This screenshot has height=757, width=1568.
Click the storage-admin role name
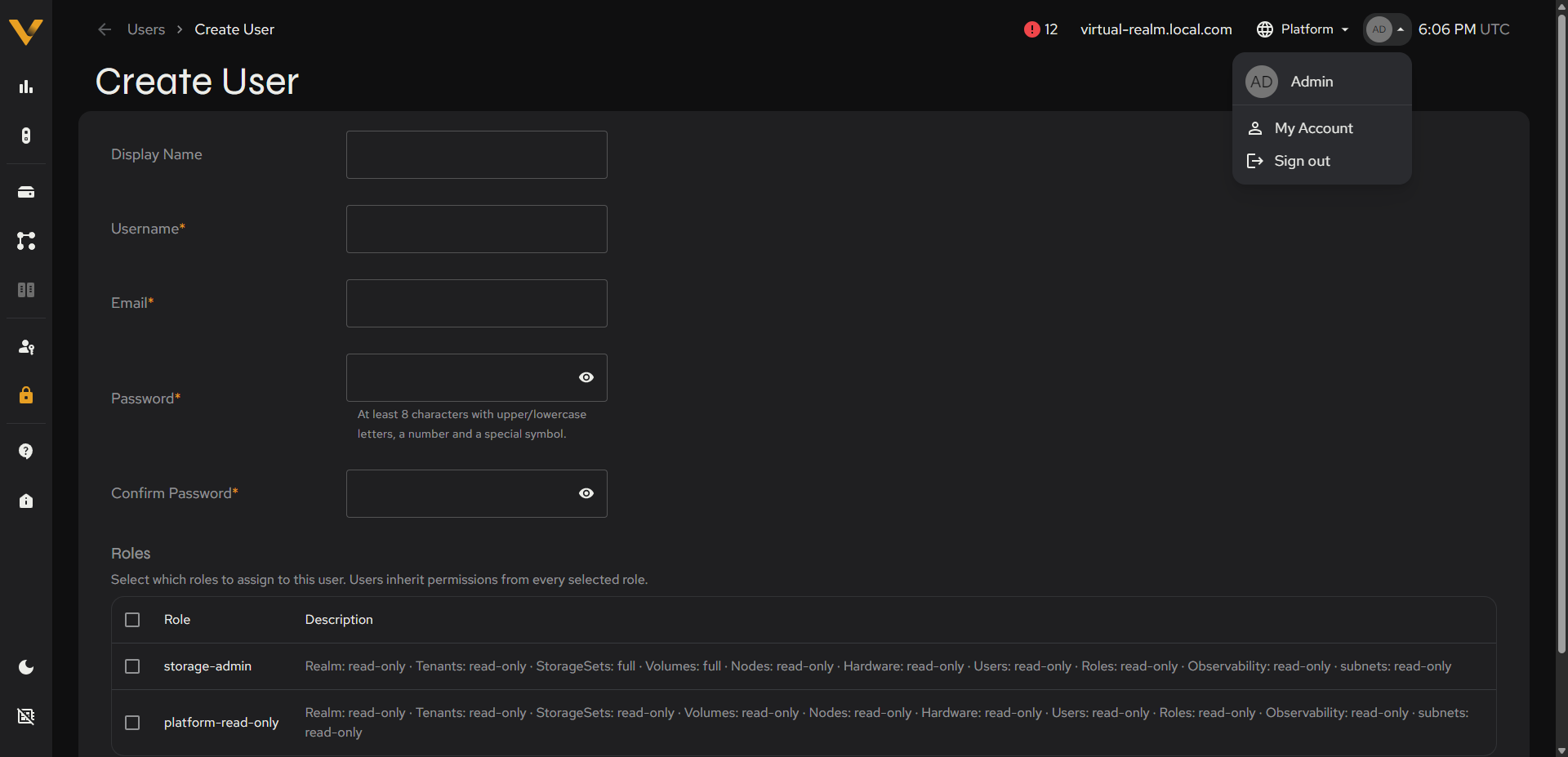[207, 666]
